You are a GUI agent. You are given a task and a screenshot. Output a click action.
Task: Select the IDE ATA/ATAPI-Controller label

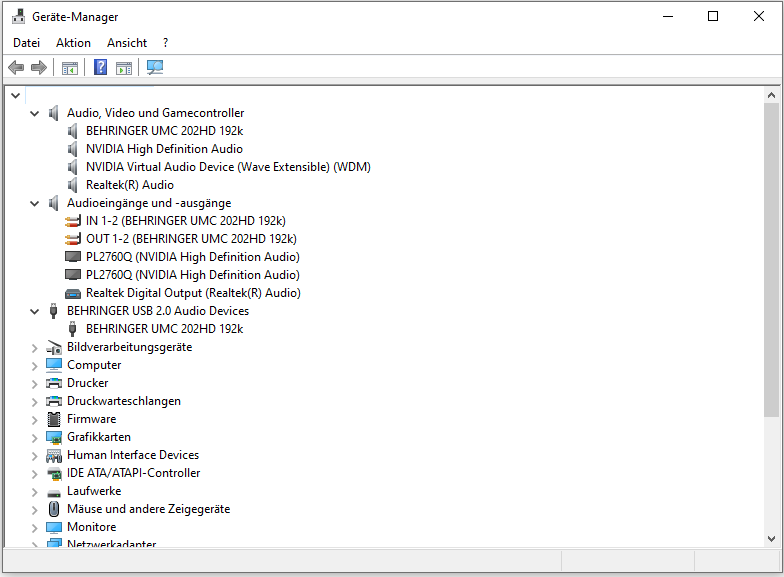pyautogui.click(x=134, y=473)
